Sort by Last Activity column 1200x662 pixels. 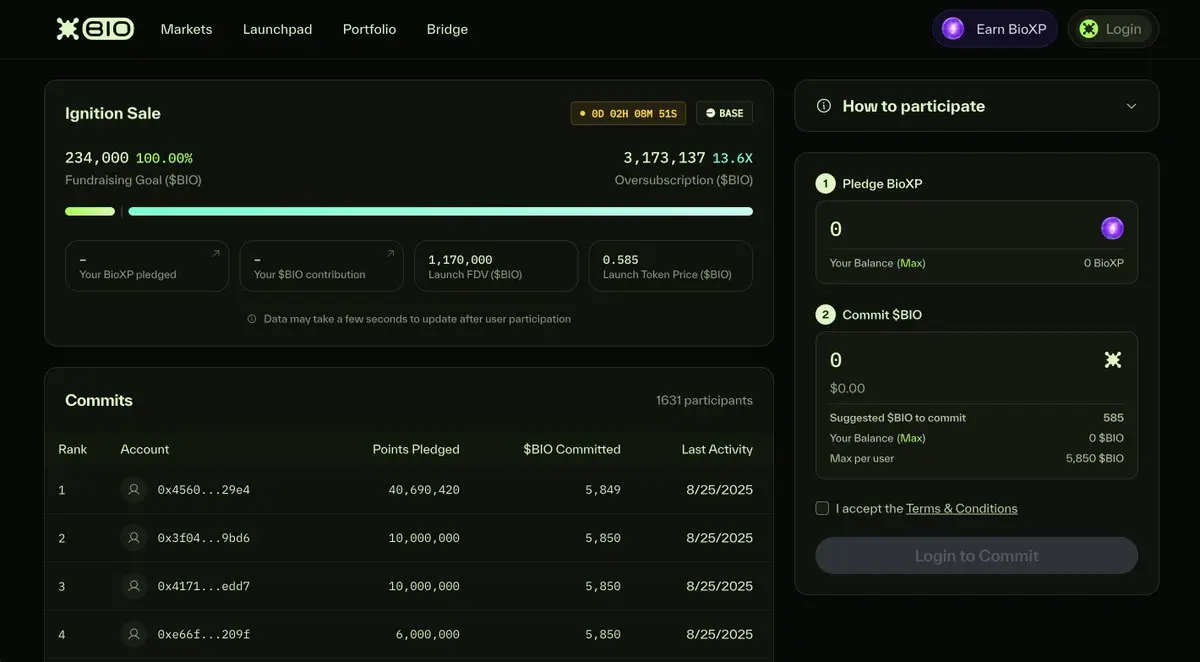pyautogui.click(x=717, y=449)
